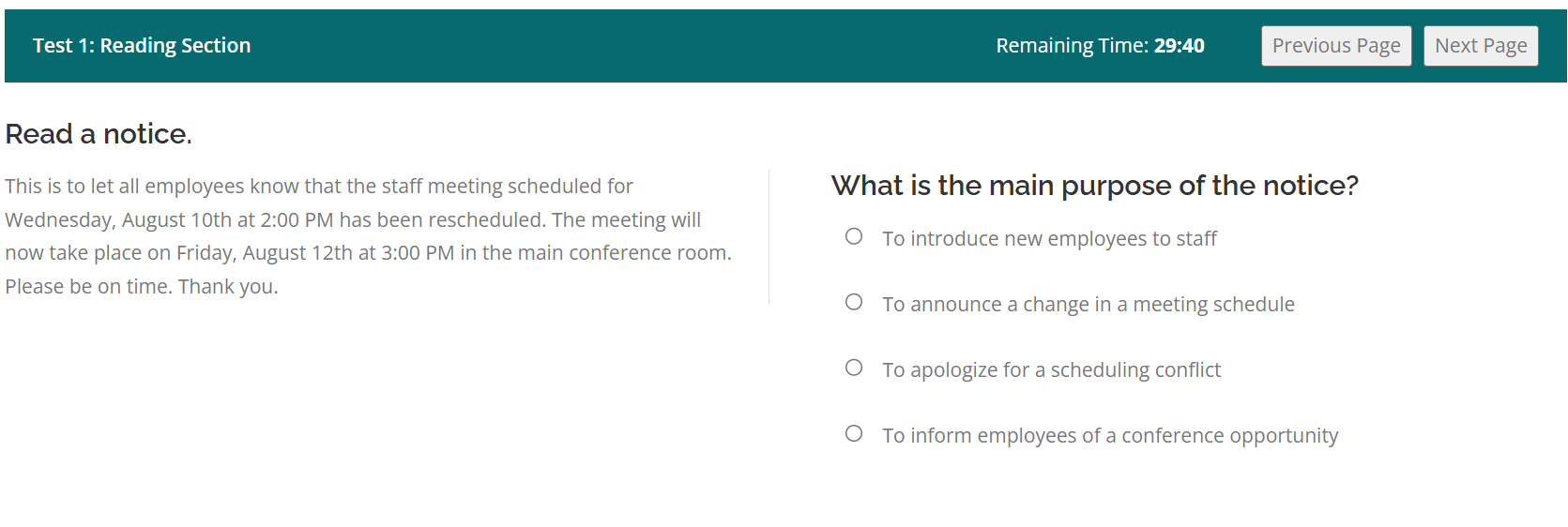1568x527 pixels.
Task: Click the 'Please be on time. Thank you.' line
Action: click(x=142, y=287)
